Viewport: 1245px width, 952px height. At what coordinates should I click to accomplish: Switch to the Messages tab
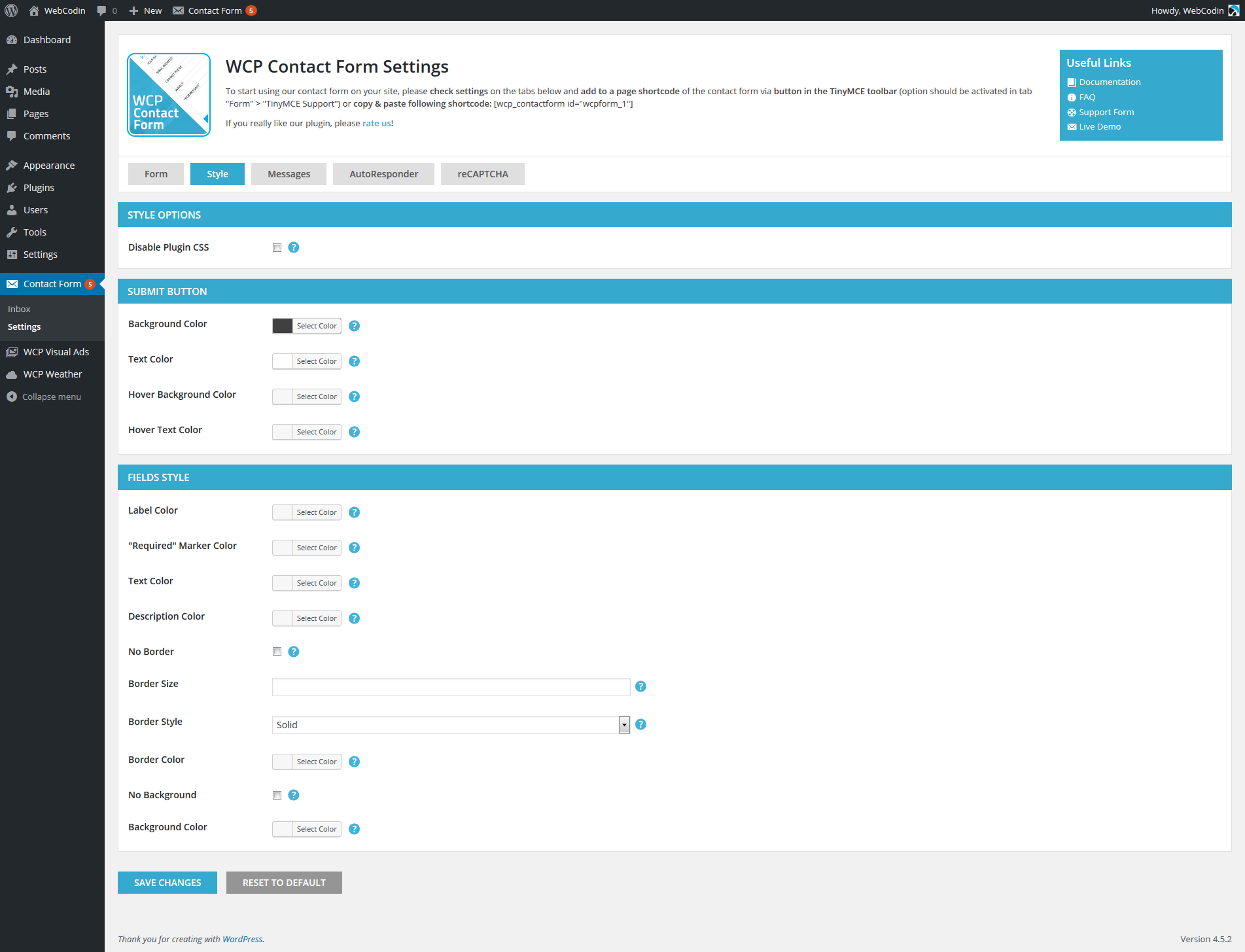click(x=289, y=174)
